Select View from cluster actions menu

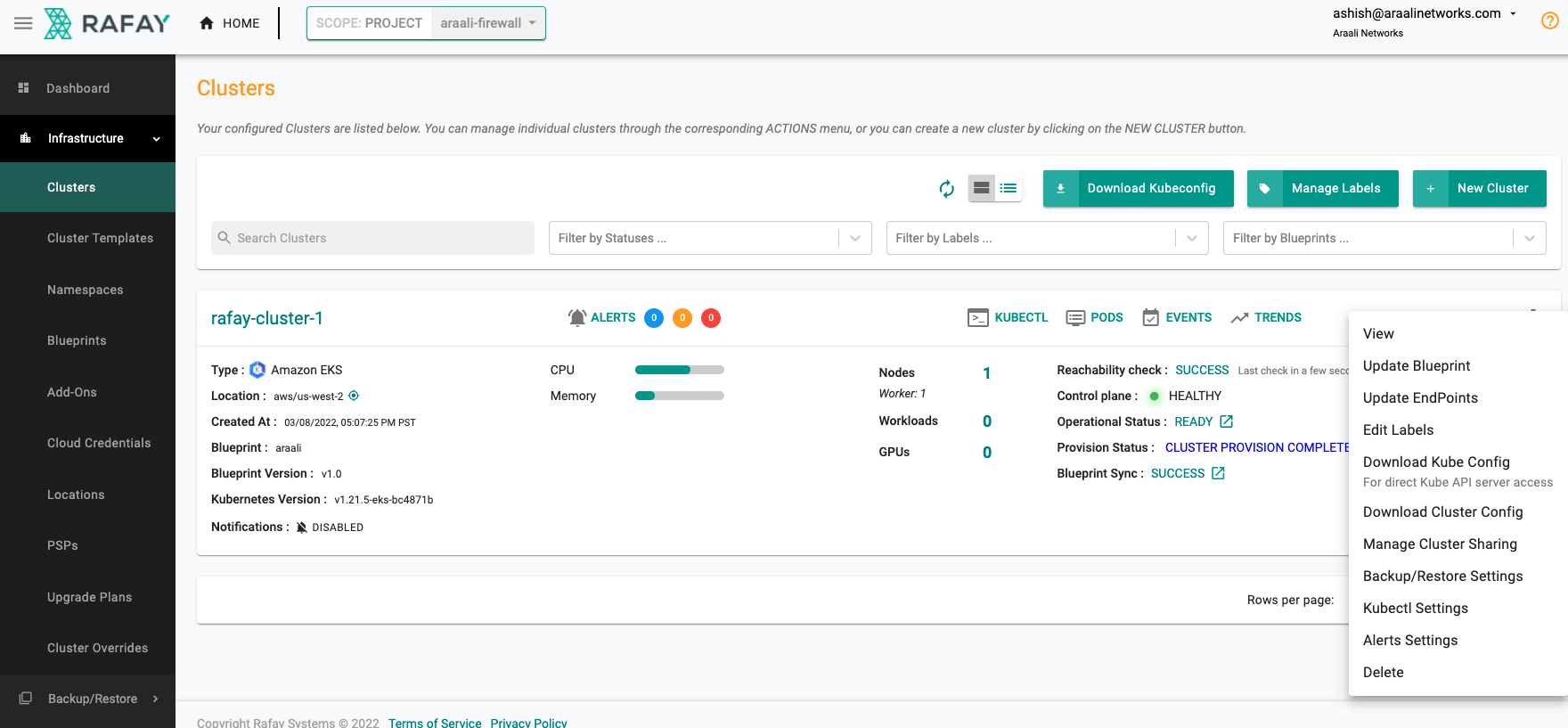tap(1458, 333)
